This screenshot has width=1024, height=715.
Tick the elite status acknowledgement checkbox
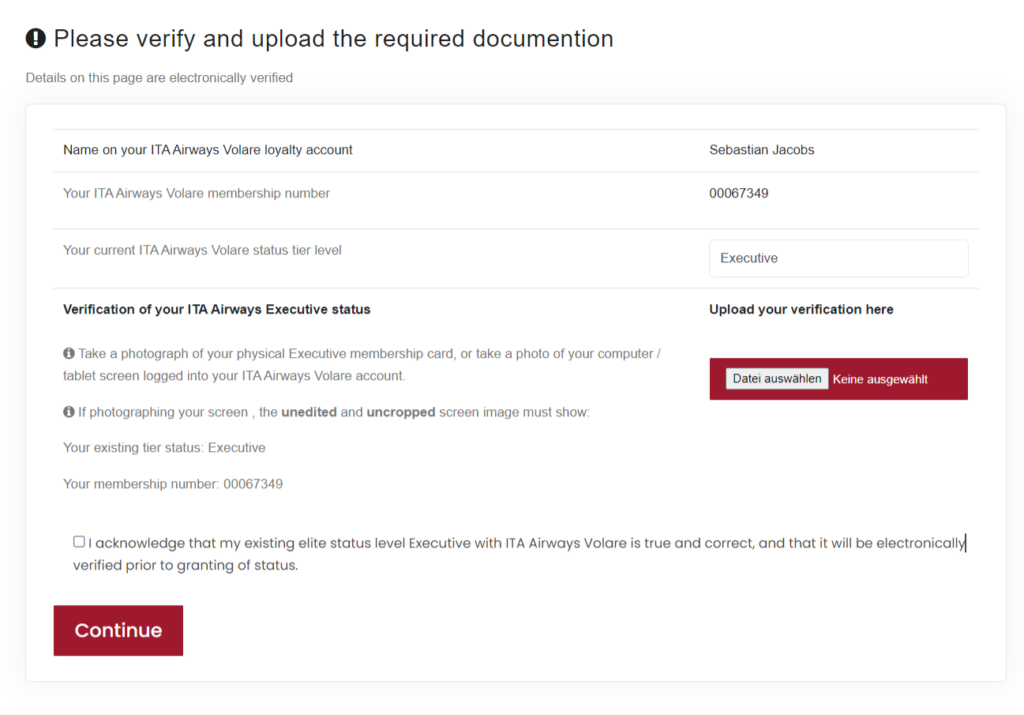(x=79, y=542)
